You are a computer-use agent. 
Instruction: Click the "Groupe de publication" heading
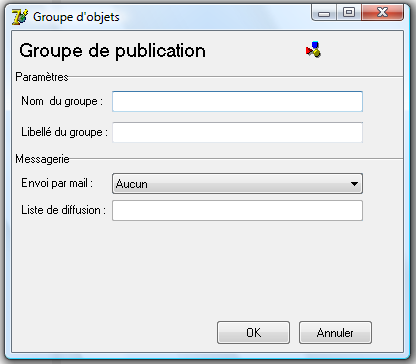click(x=112, y=51)
